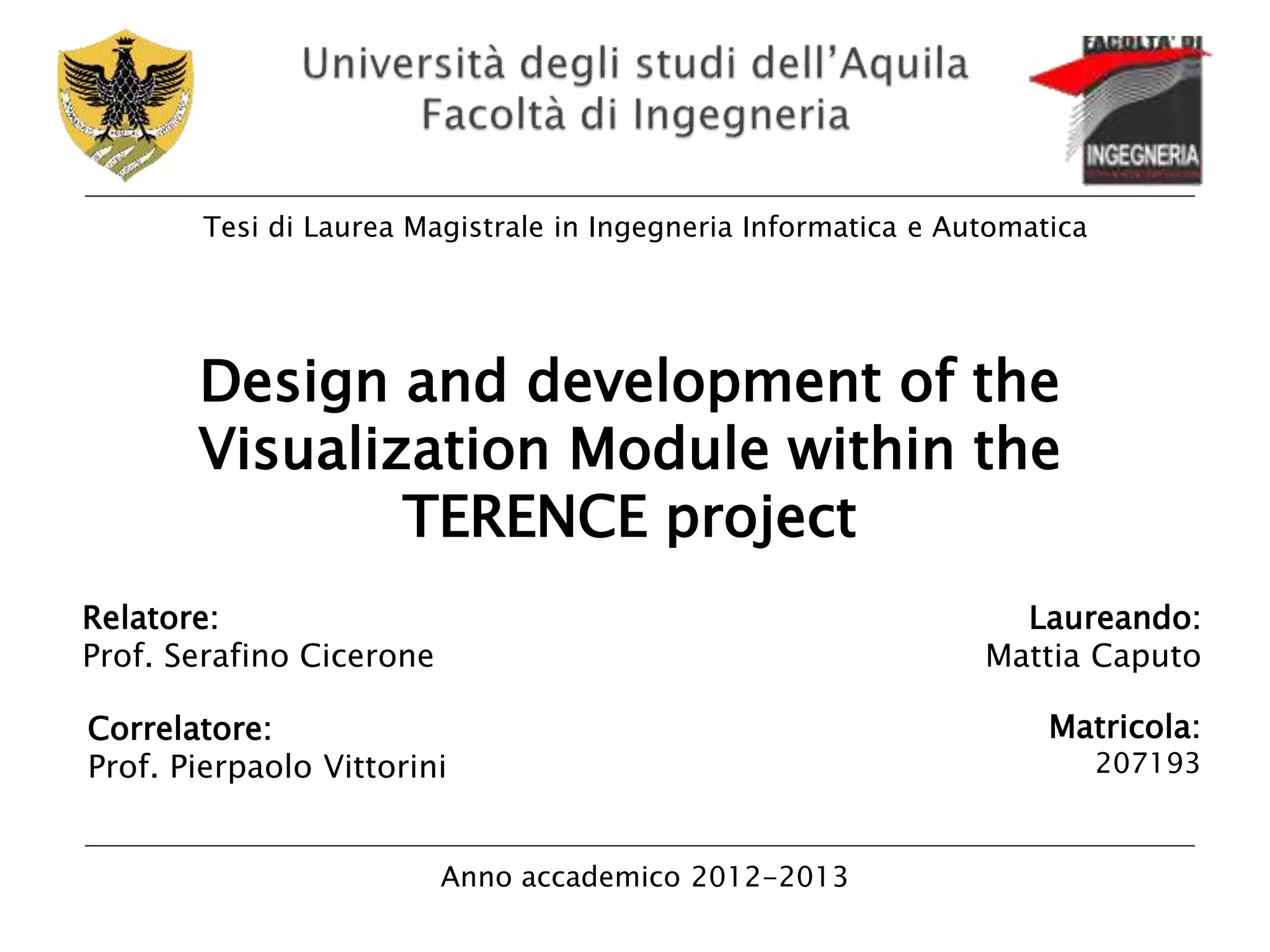The image size is (1270, 952).
Task: Click the upper horizontal divider line
Action: coord(639,196)
